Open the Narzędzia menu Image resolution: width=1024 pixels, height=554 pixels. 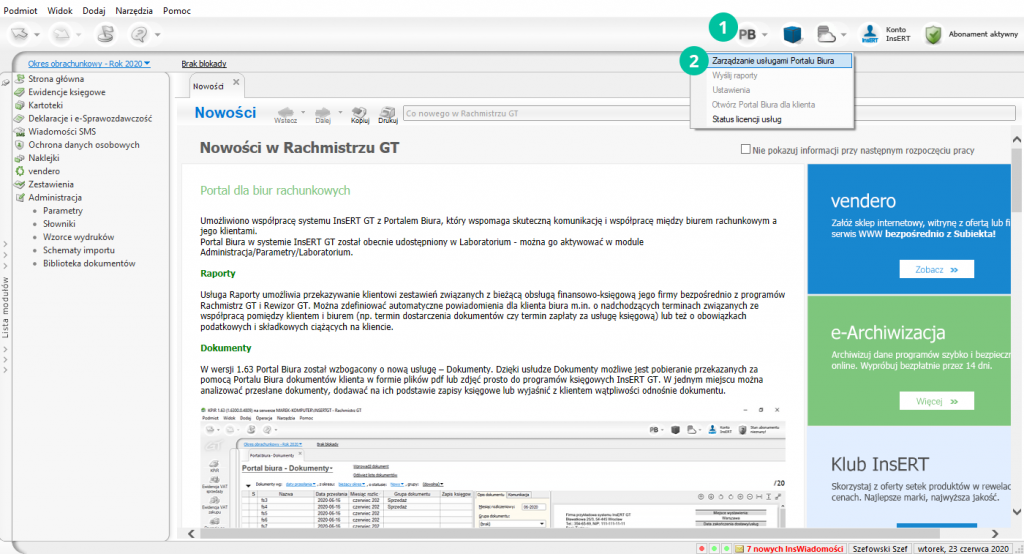click(134, 10)
